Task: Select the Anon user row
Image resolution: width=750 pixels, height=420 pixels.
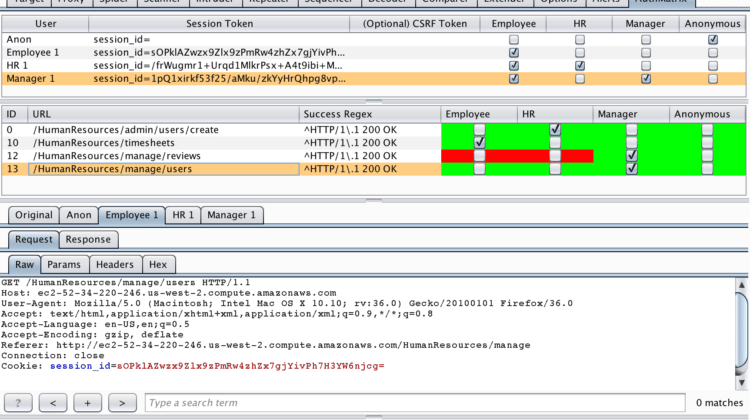Action: [x=374, y=40]
